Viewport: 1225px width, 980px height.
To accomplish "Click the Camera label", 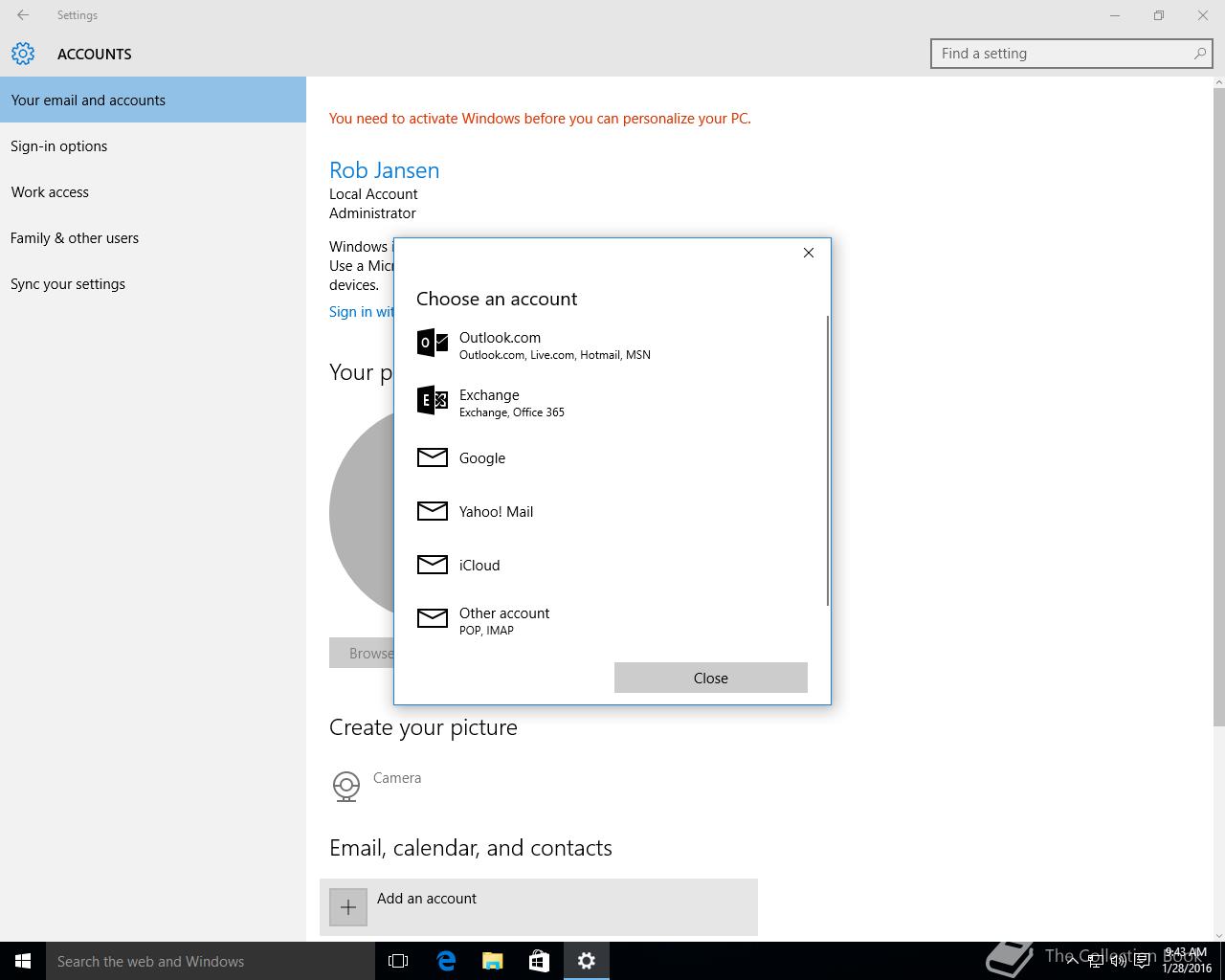I will click(397, 778).
